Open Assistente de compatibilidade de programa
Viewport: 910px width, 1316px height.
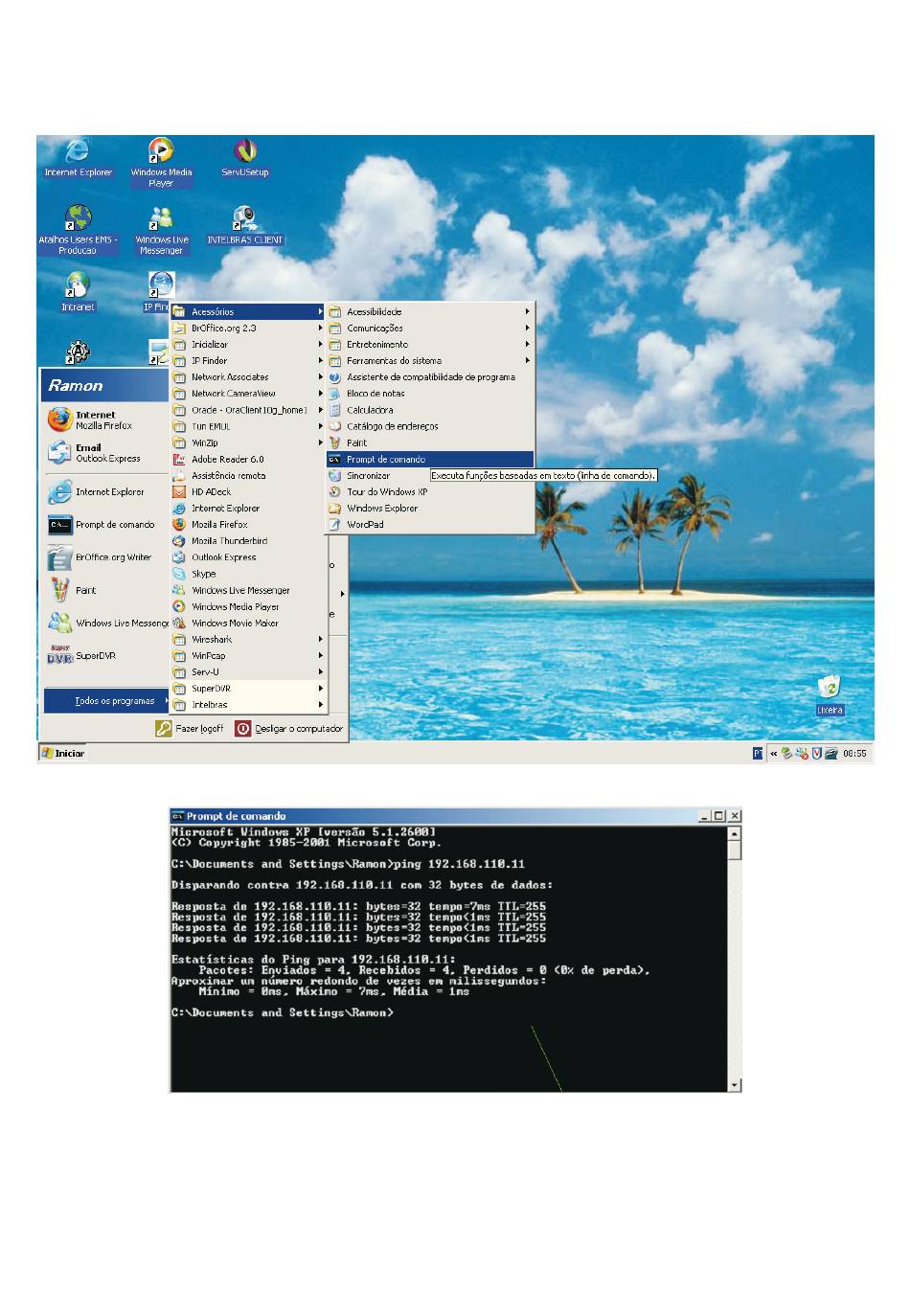(430, 377)
